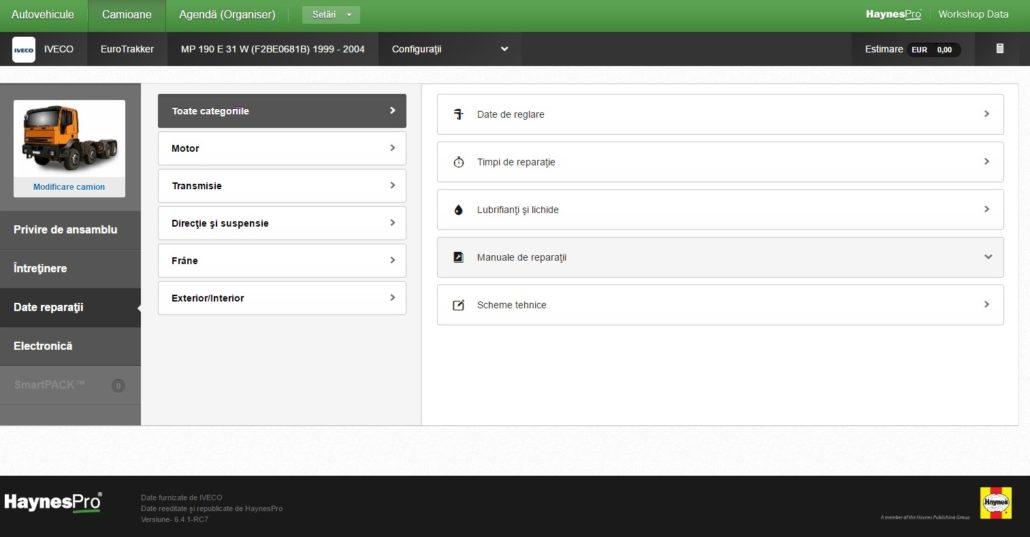Switch to Autovehicule tab

(x=43, y=14)
